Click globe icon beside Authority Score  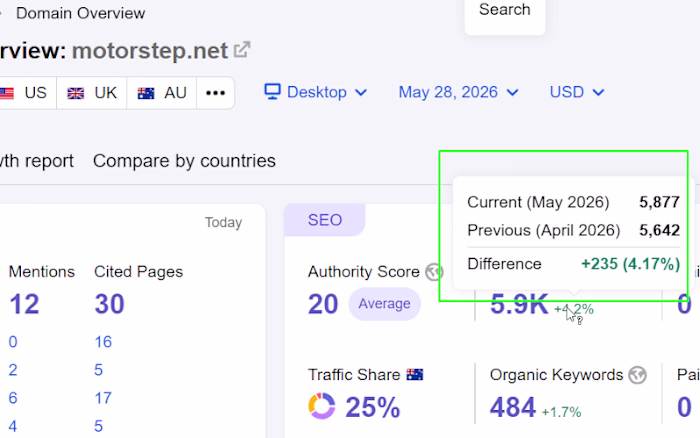click(433, 271)
